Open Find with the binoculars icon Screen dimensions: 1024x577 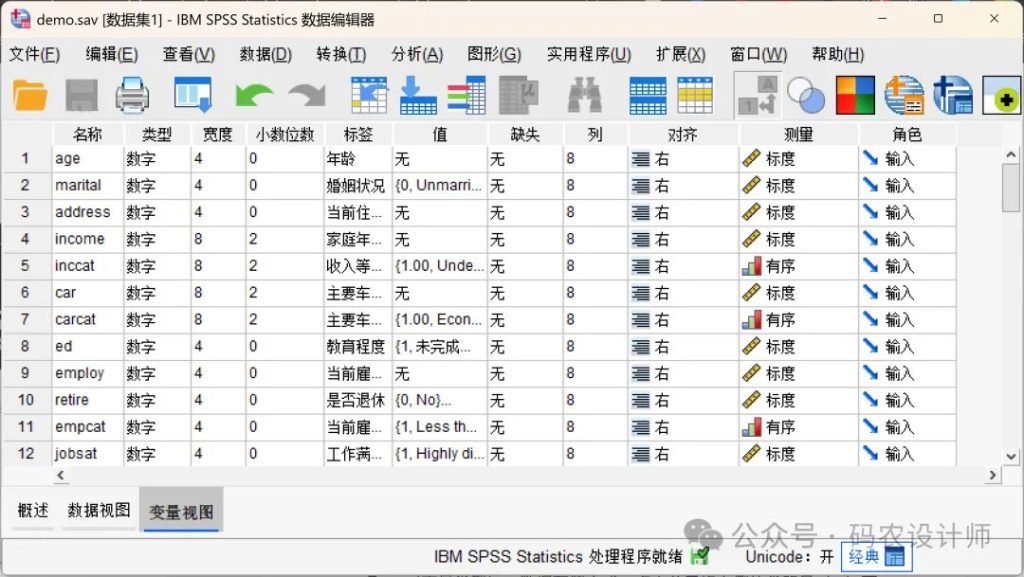(x=584, y=96)
